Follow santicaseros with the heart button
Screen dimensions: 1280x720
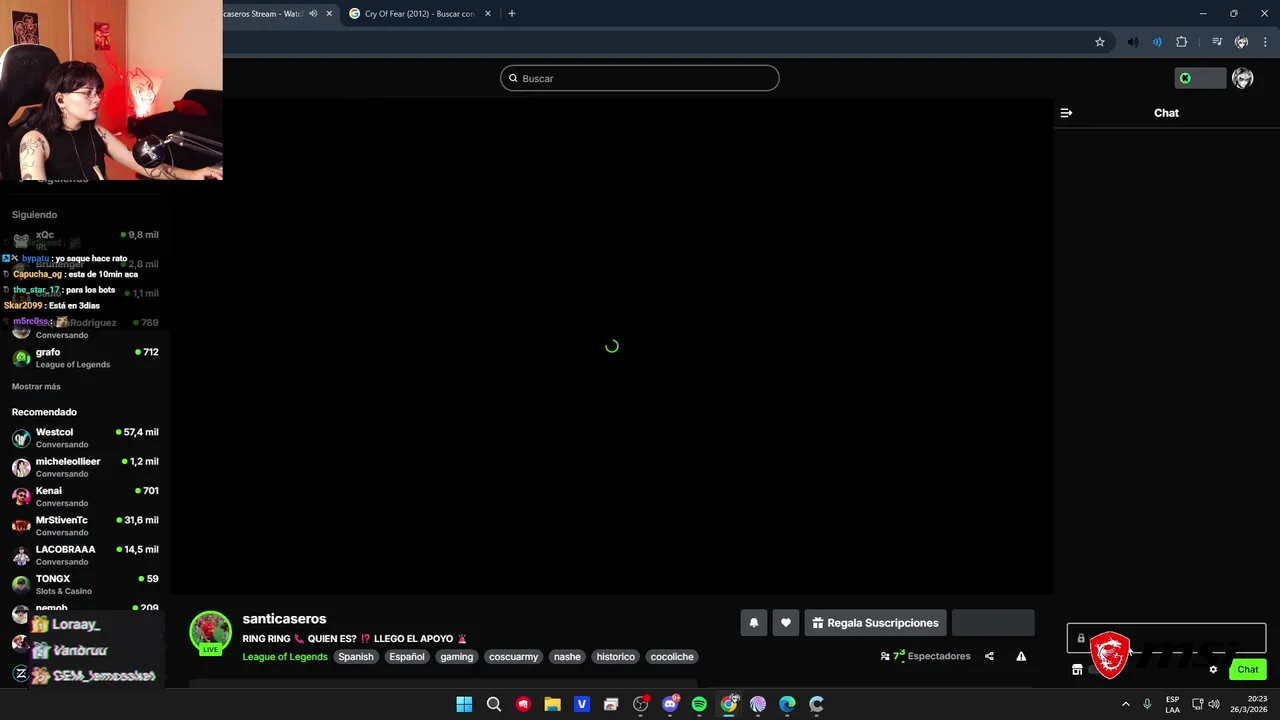(x=786, y=623)
